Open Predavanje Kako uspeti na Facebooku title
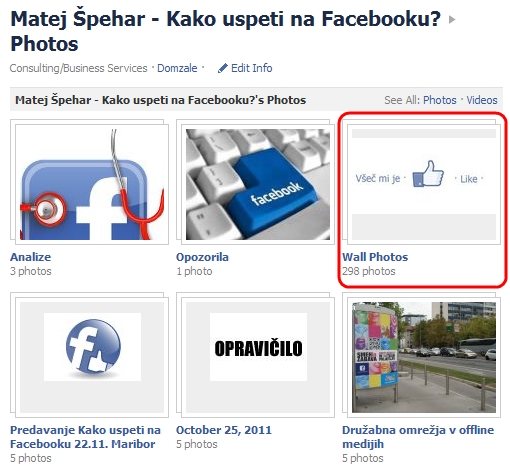This screenshot has width=510, height=469. coord(85,437)
